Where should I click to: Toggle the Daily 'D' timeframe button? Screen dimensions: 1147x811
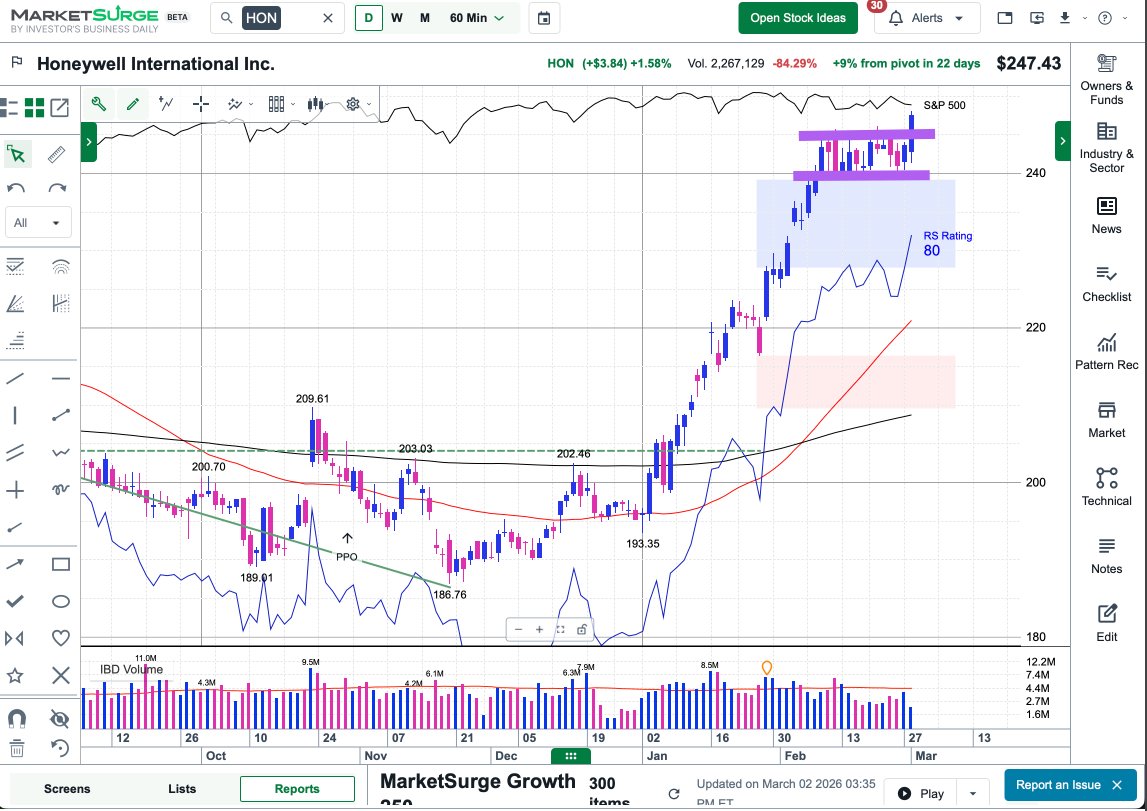pos(369,18)
